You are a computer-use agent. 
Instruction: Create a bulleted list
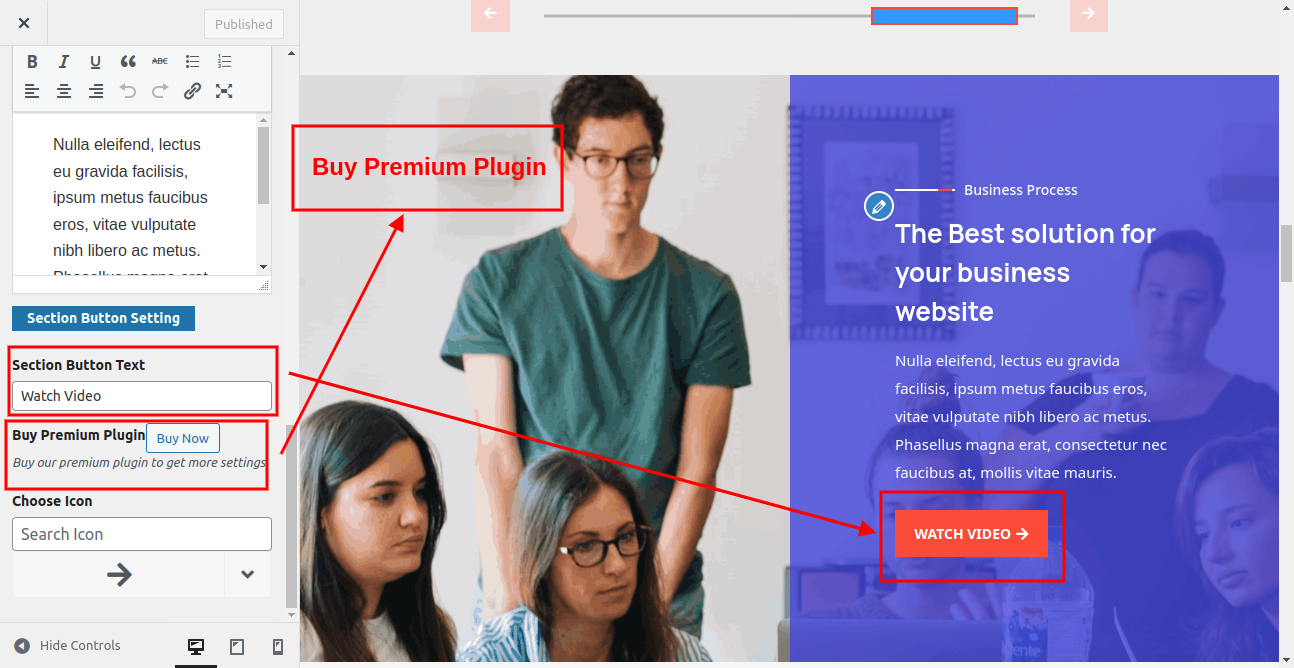tap(192, 62)
